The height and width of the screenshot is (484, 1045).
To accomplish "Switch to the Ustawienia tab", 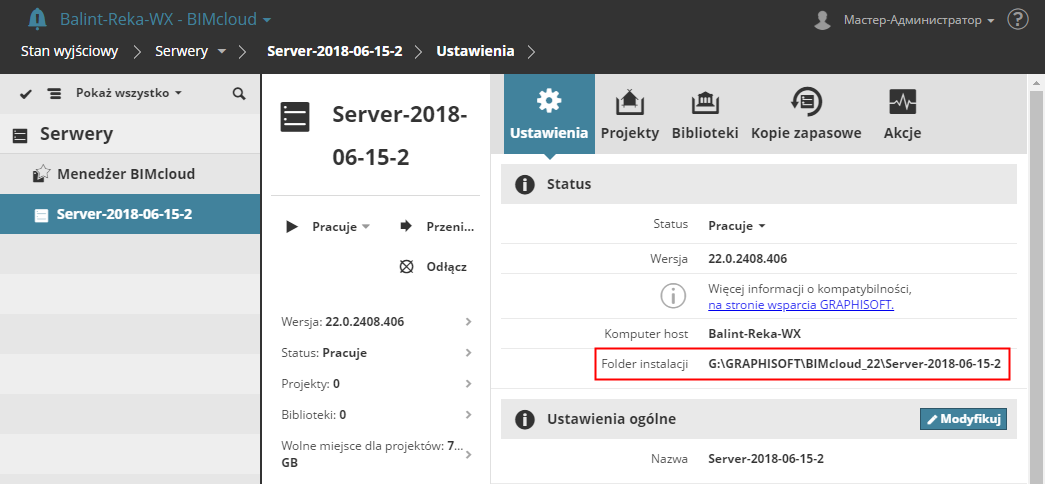I will pyautogui.click(x=549, y=114).
